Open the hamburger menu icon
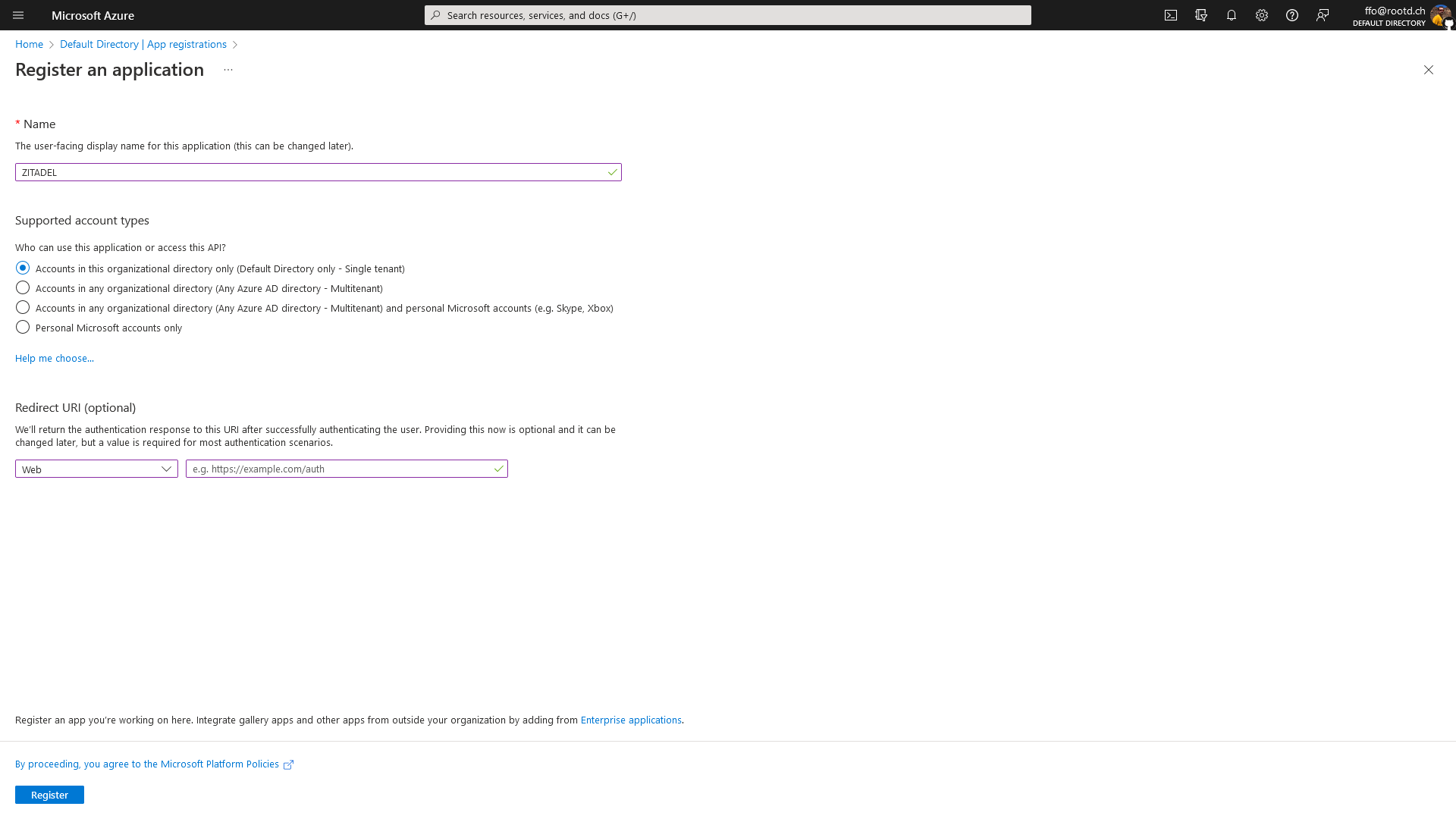 18,15
